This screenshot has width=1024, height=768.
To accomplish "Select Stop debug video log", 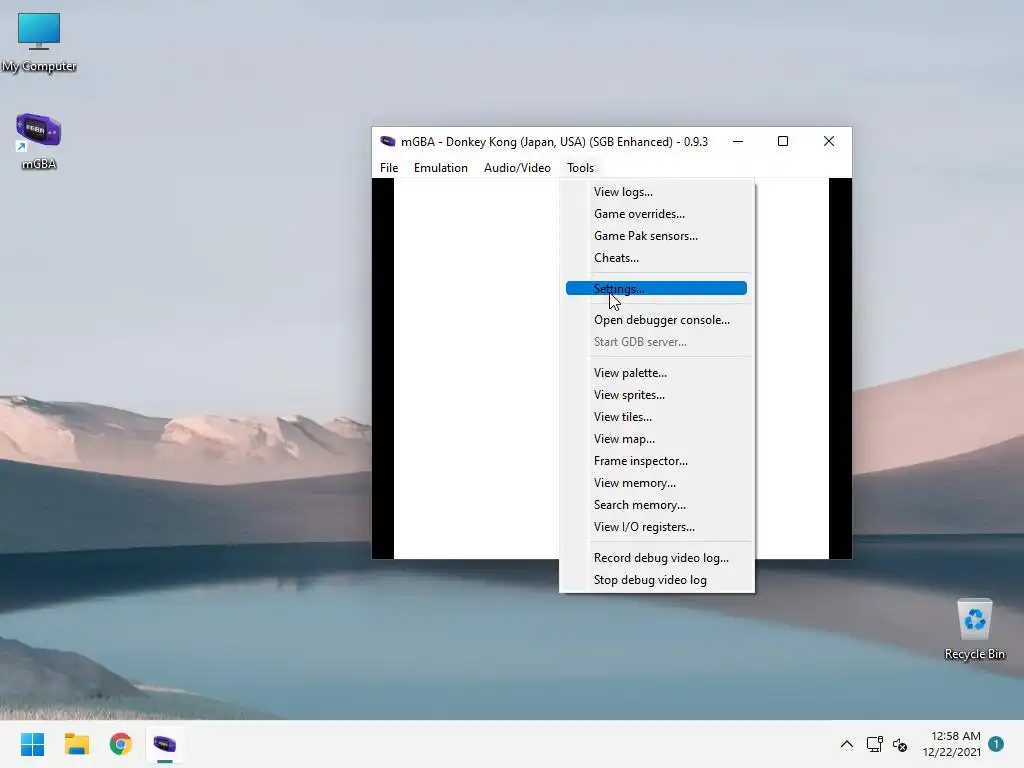I will (x=656, y=580).
